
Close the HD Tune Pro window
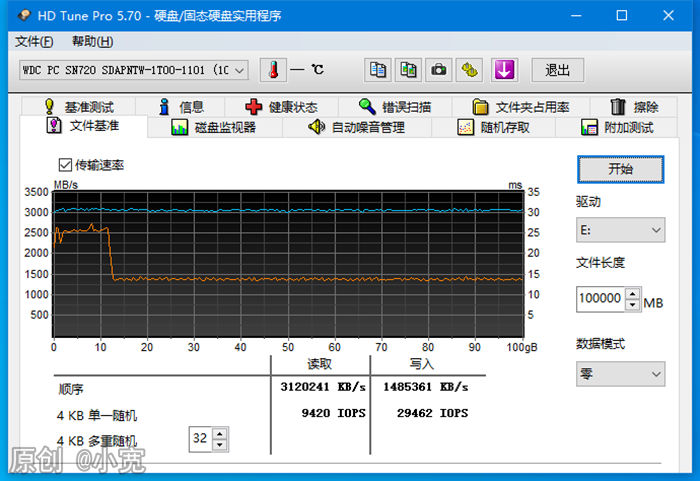[668, 16]
